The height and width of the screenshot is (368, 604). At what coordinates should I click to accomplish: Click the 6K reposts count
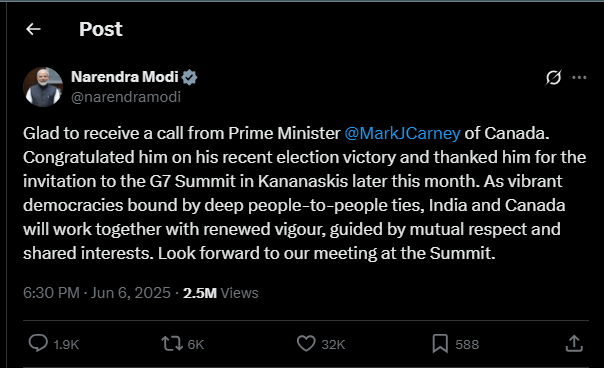195,344
